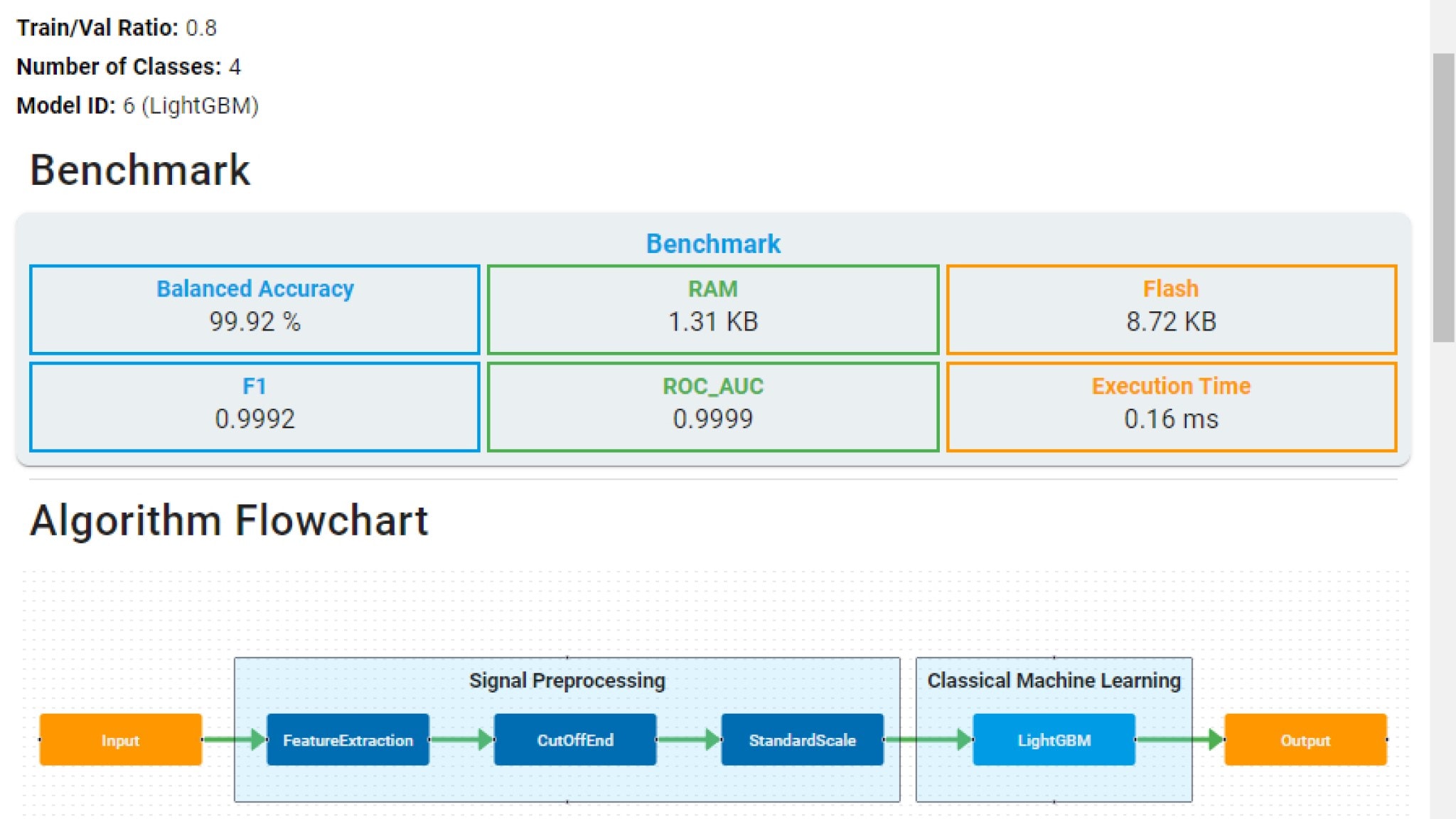Select the Output flowchart node
The height and width of the screenshot is (819, 1456).
pyautogui.click(x=1305, y=739)
